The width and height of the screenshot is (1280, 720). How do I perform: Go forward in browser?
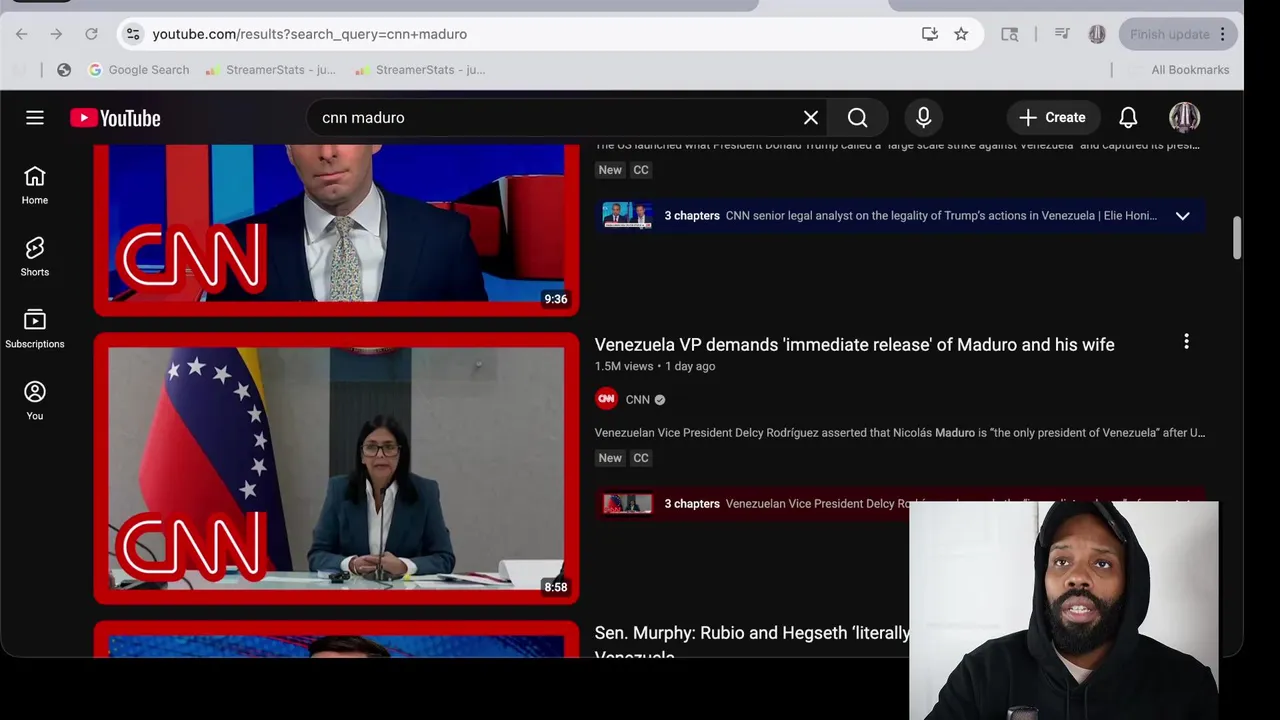pos(56,34)
